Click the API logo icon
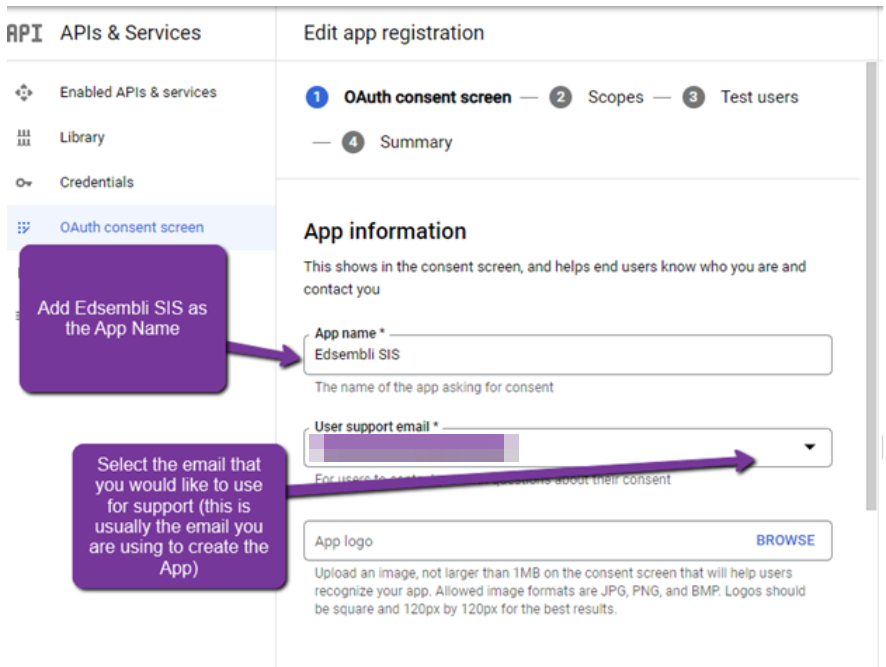 [x=24, y=33]
